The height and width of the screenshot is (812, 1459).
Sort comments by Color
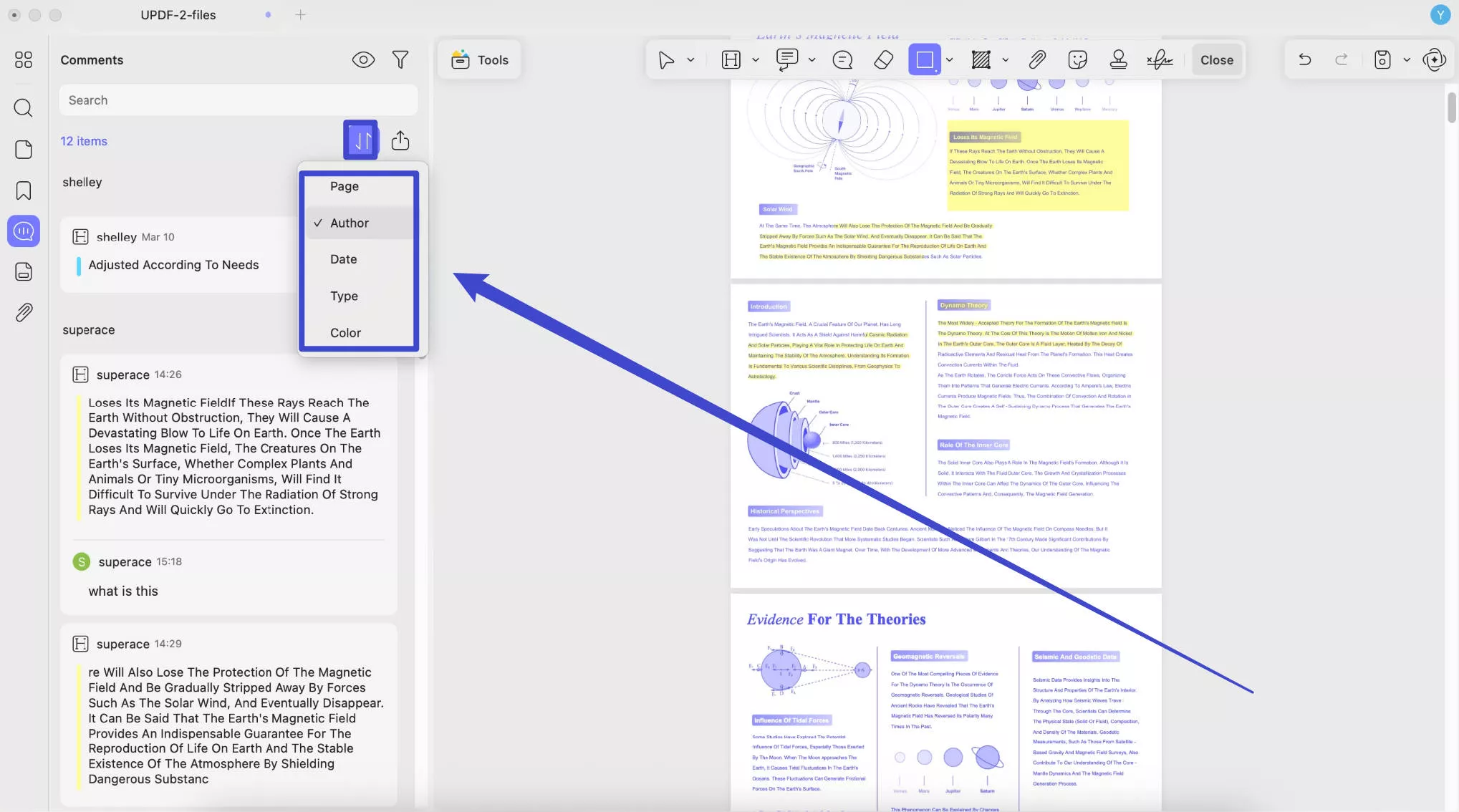click(359, 333)
